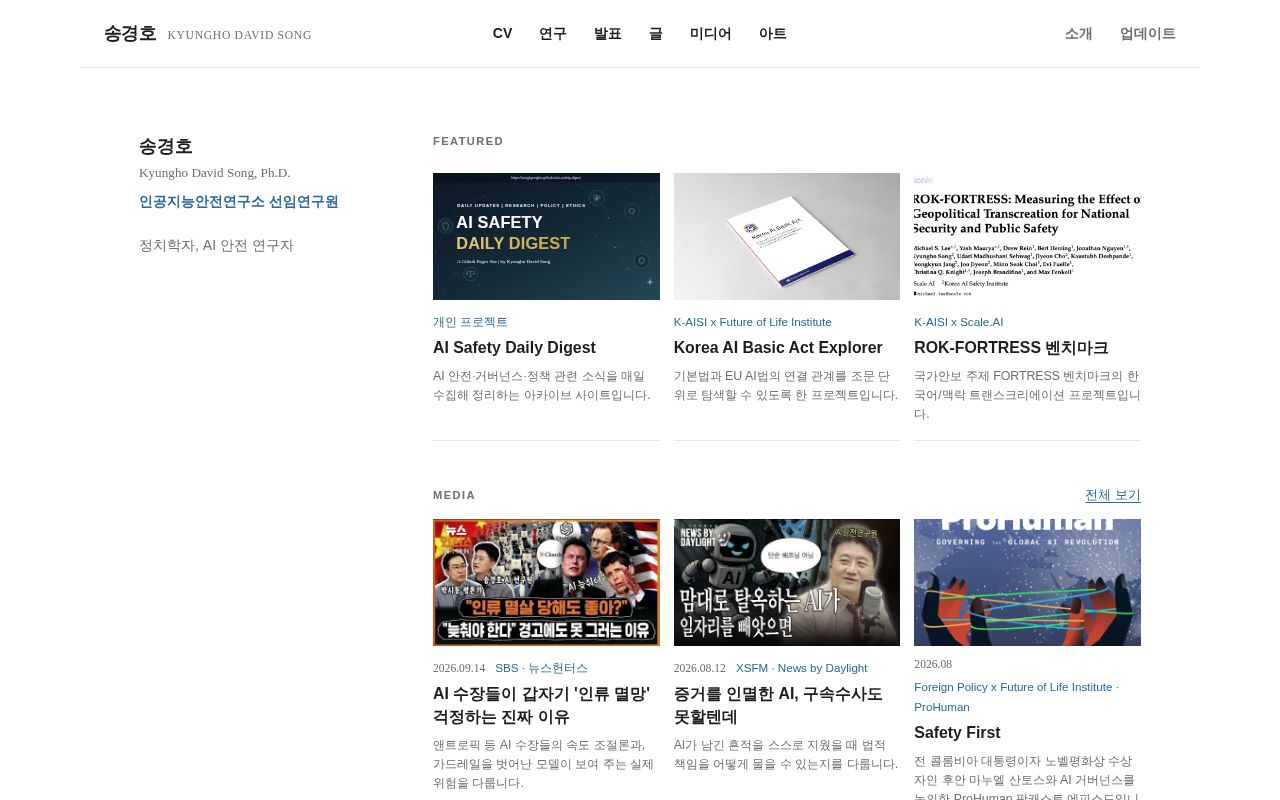Open the News by Daylight video thumbnail
The image size is (1280, 800).
coord(787,582)
